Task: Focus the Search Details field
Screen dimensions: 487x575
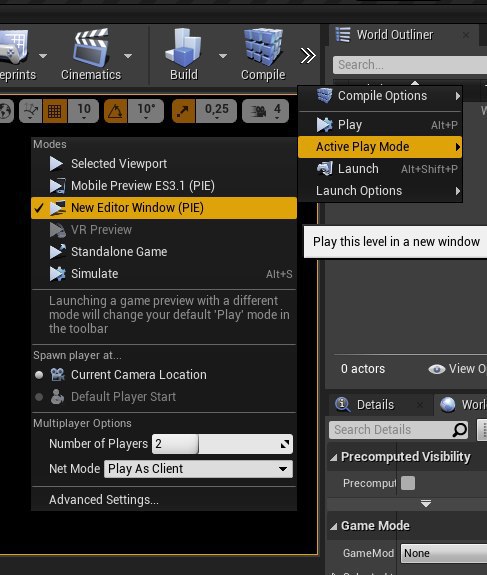Action: tap(399, 430)
